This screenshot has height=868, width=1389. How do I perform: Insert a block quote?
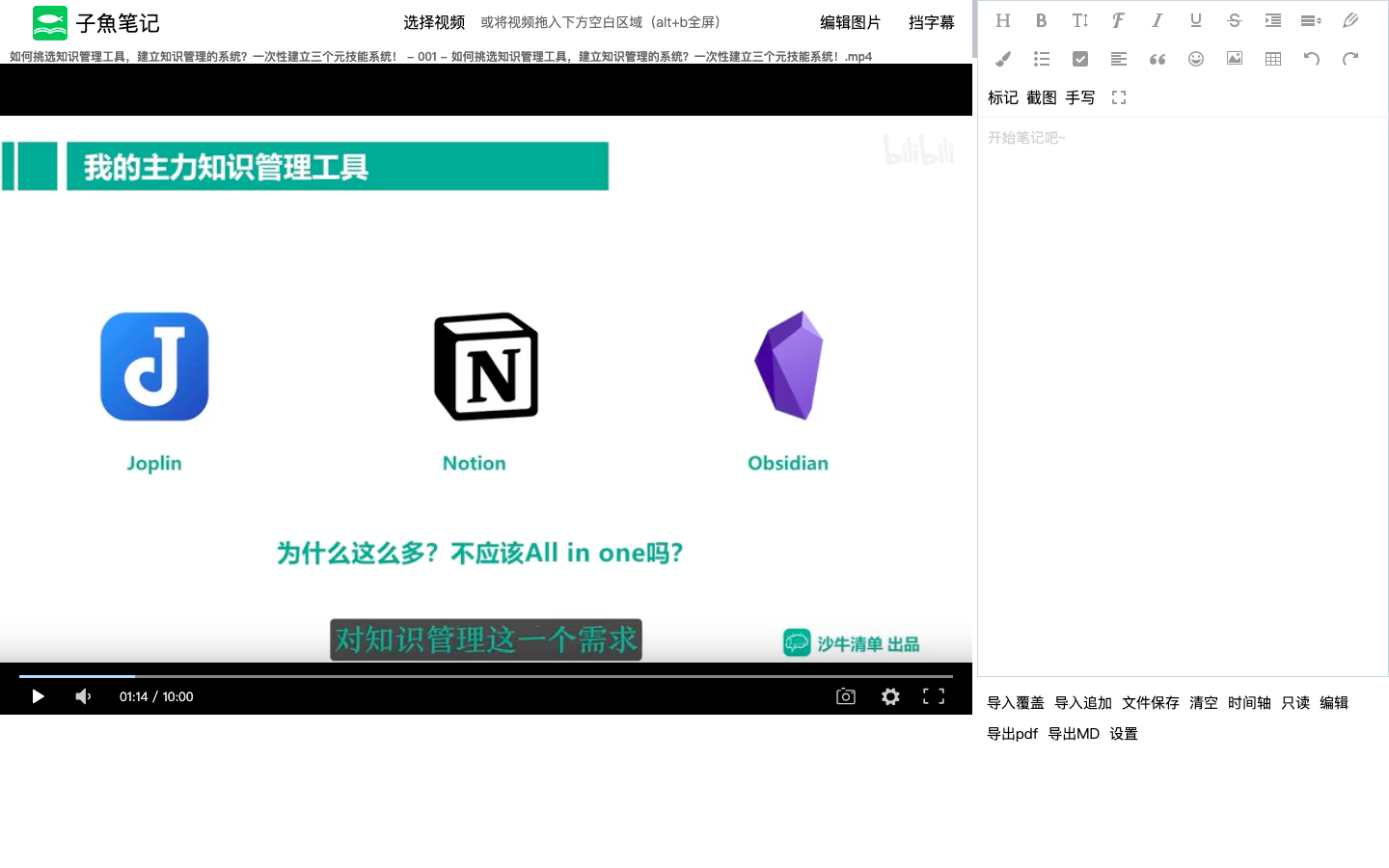1157,59
